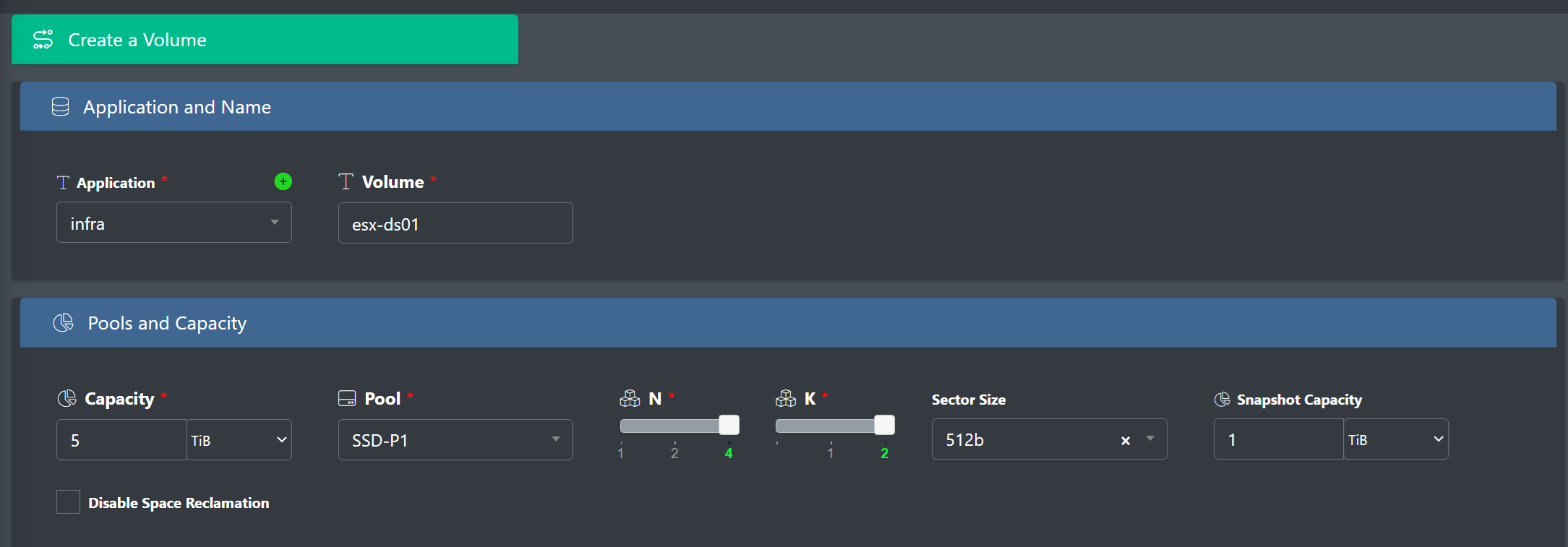Enable Disable Space Reclamation checkbox

point(68,501)
